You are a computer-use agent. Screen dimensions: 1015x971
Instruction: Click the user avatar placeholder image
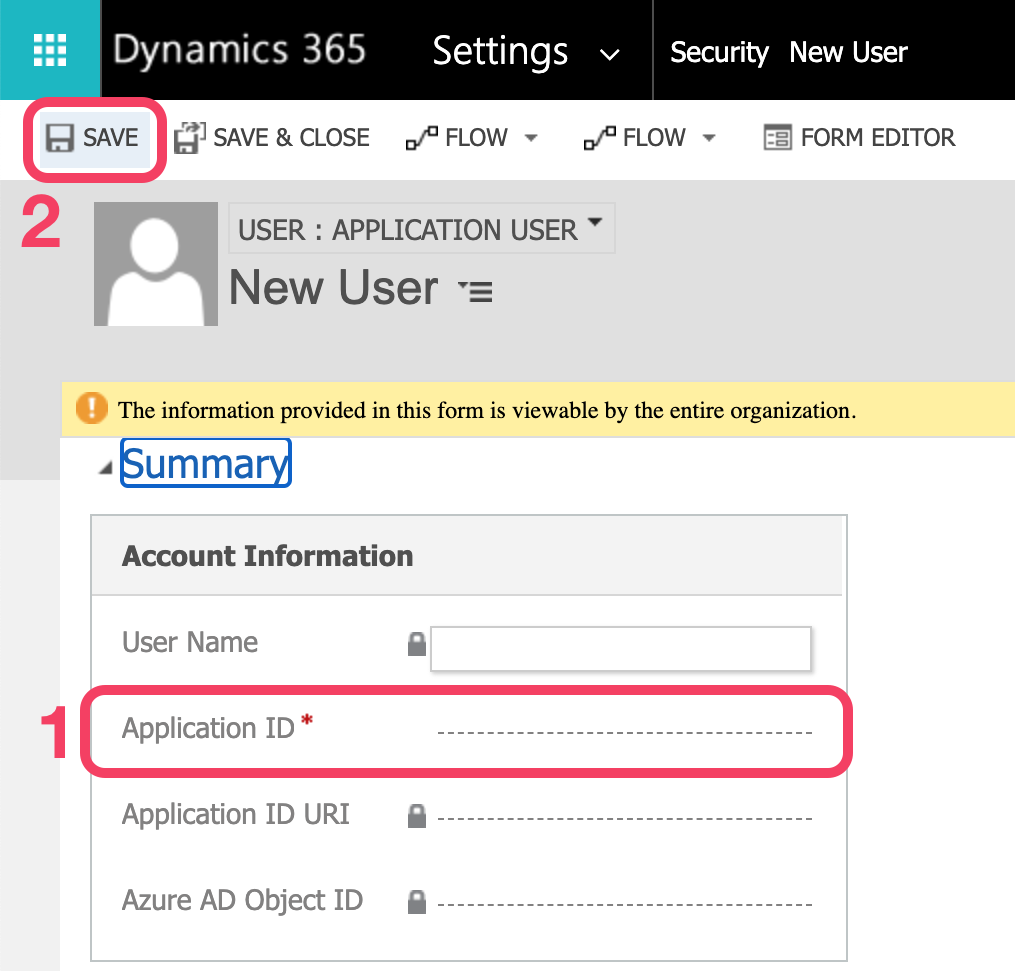coord(156,263)
